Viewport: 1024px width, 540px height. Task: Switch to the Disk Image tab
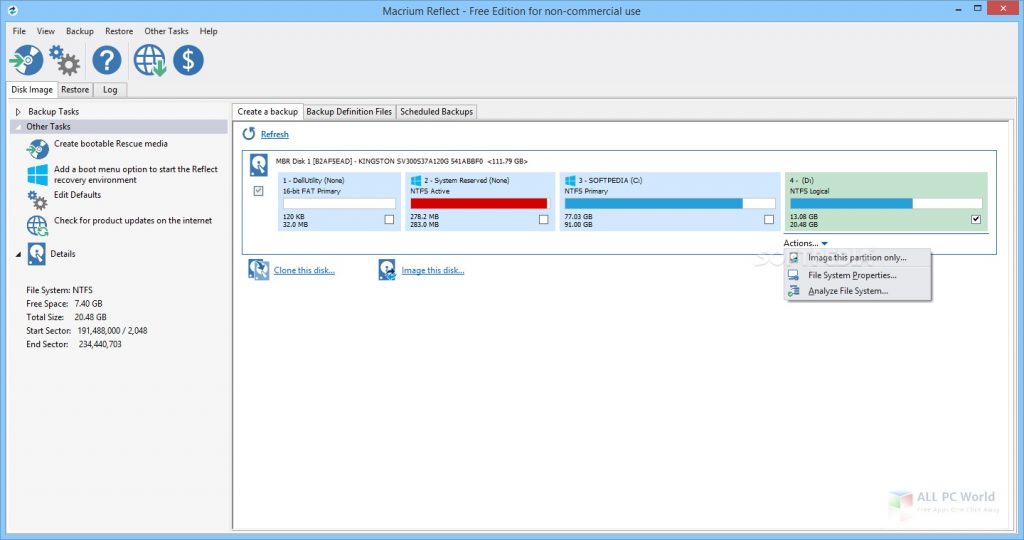[x=32, y=89]
